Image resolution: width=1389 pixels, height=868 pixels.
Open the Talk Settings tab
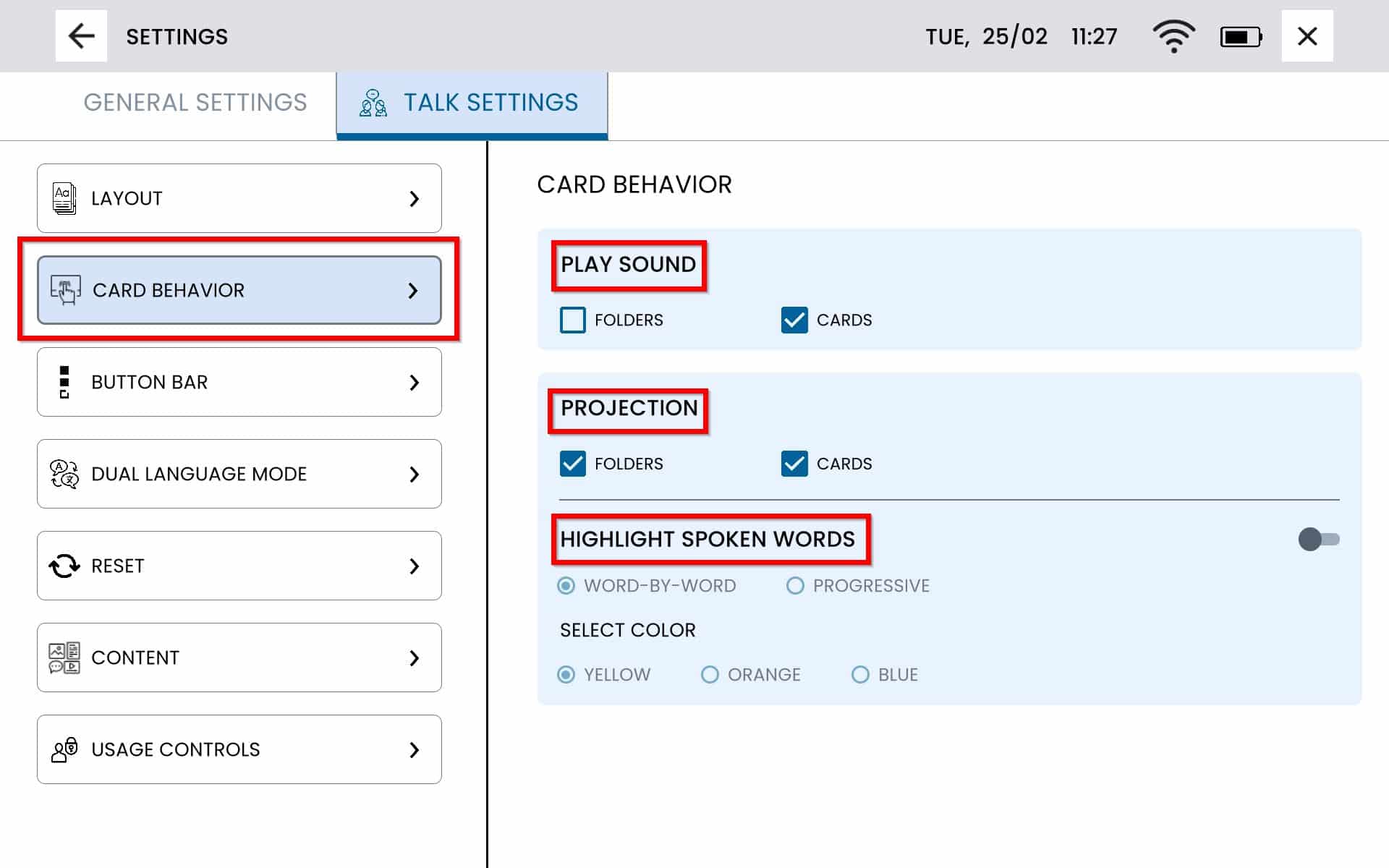pyautogui.click(x=472, y=103)
